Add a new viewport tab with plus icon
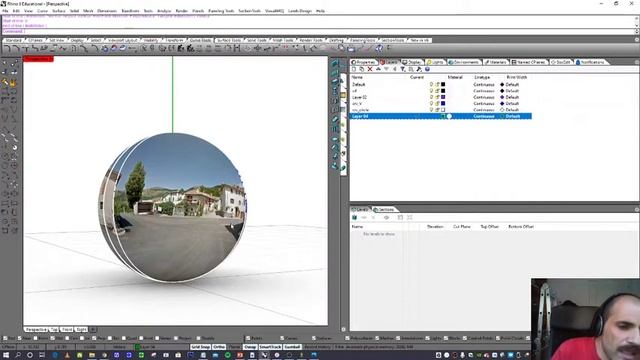This screenshot has width=640, height=360. point(93,329)
